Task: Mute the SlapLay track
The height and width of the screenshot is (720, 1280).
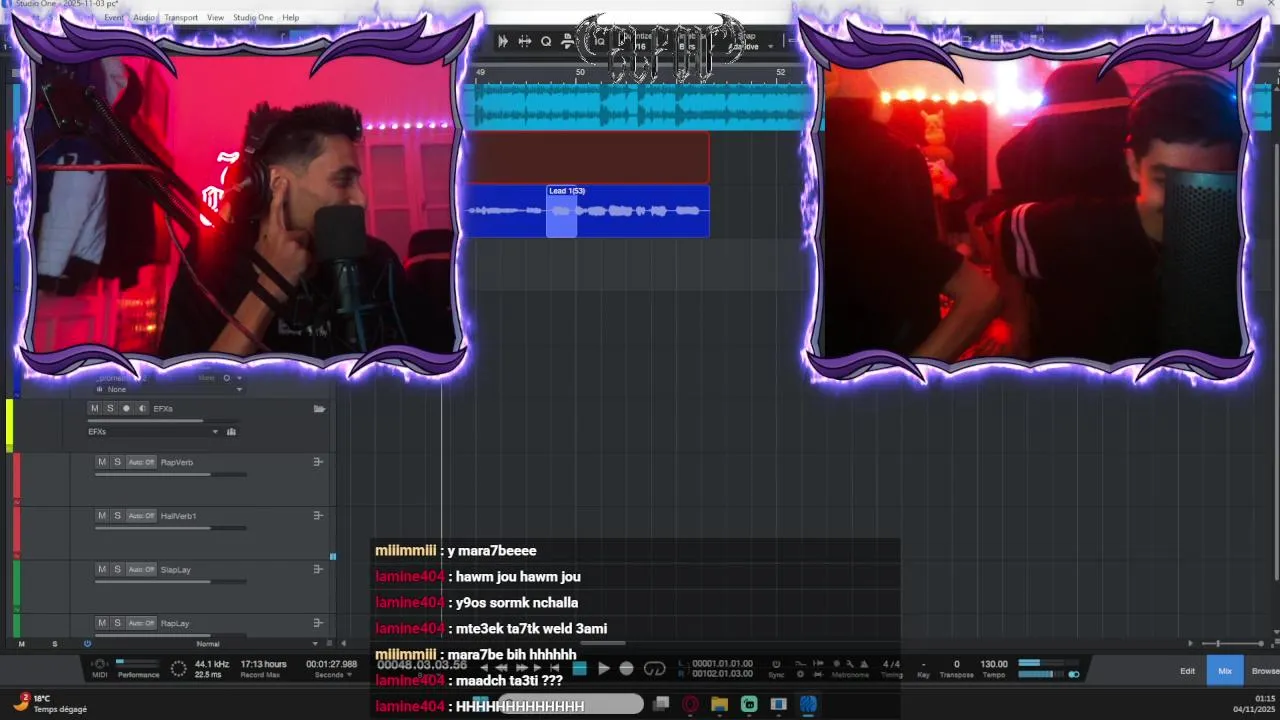Action: tap(101, 569)
